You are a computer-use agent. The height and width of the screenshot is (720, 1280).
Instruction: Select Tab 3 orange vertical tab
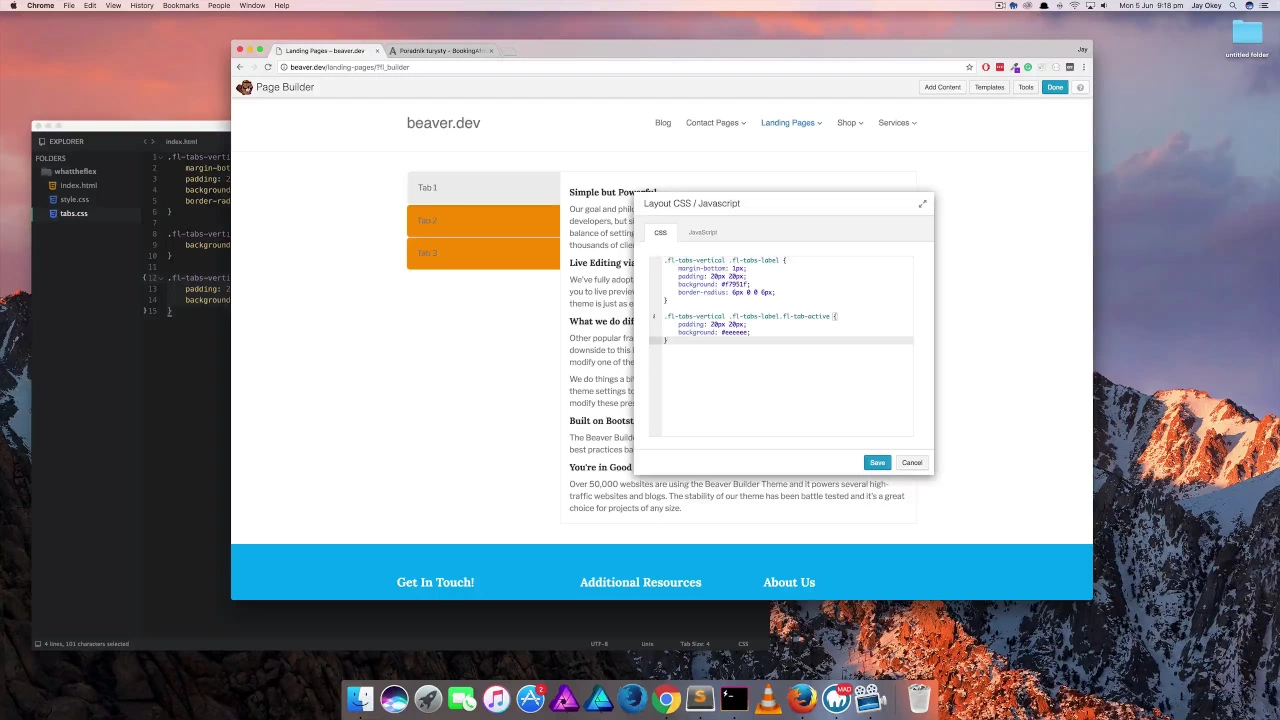coord(483,253)
